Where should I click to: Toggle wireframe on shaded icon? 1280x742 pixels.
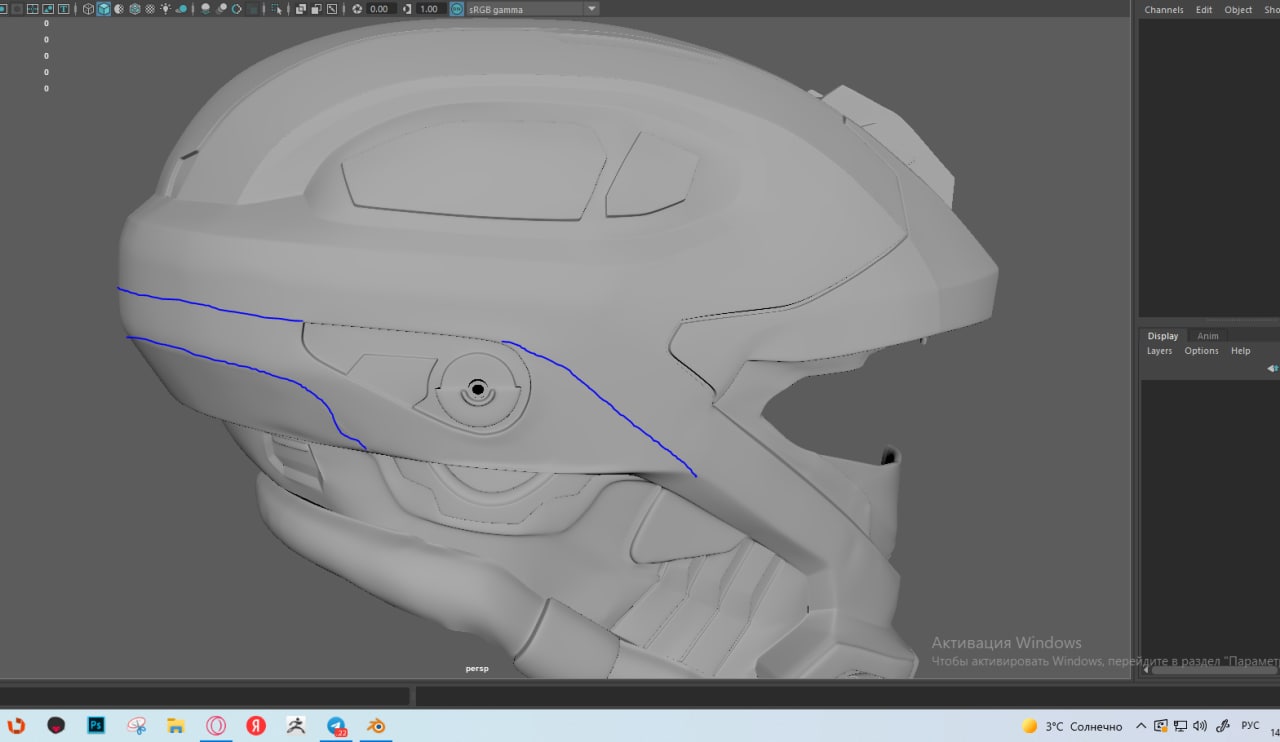point(134,9)
